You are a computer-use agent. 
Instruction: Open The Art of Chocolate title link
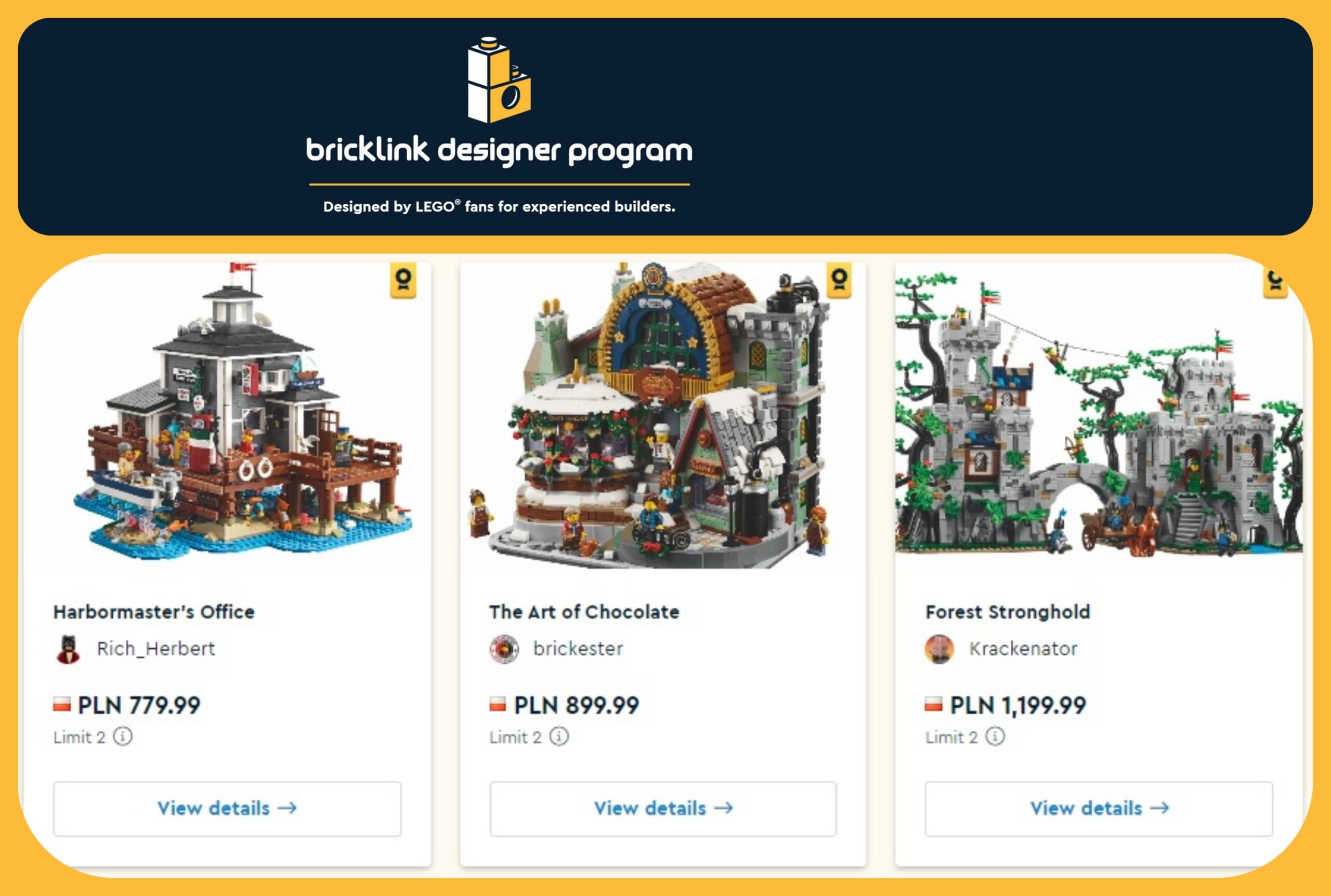pyautogui.click(x=584, y=612)
